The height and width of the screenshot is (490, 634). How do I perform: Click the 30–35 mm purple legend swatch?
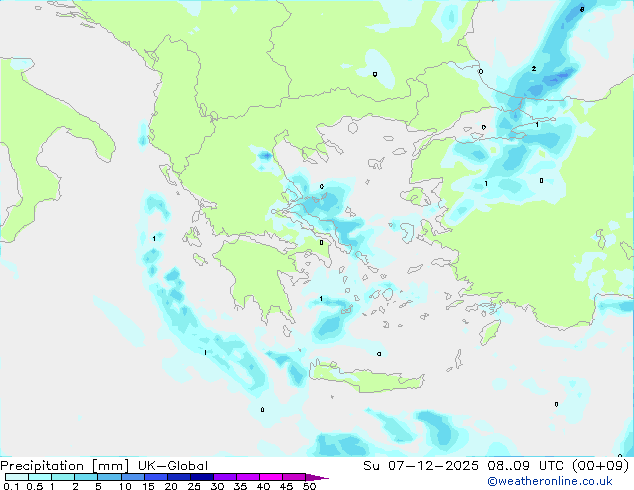[x=225, y=477]
